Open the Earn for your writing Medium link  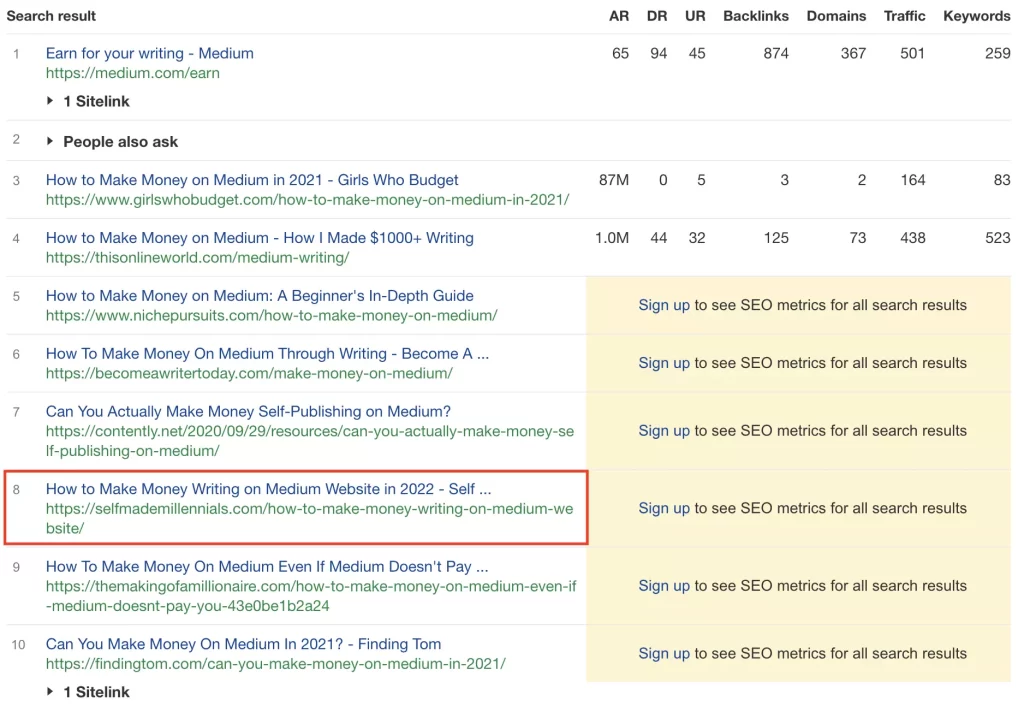click(x=149, y=53)
